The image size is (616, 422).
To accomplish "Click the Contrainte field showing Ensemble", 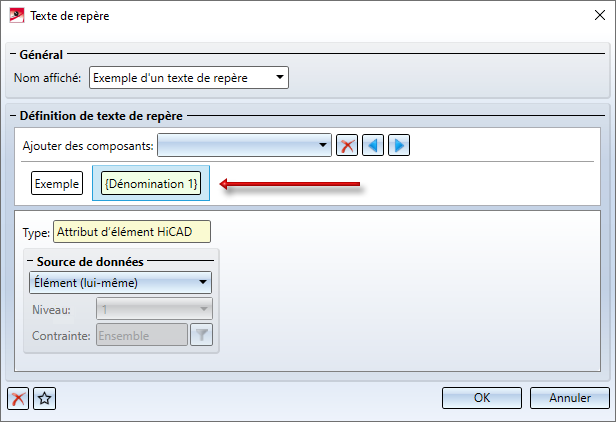I will click(x=141, y=335).
